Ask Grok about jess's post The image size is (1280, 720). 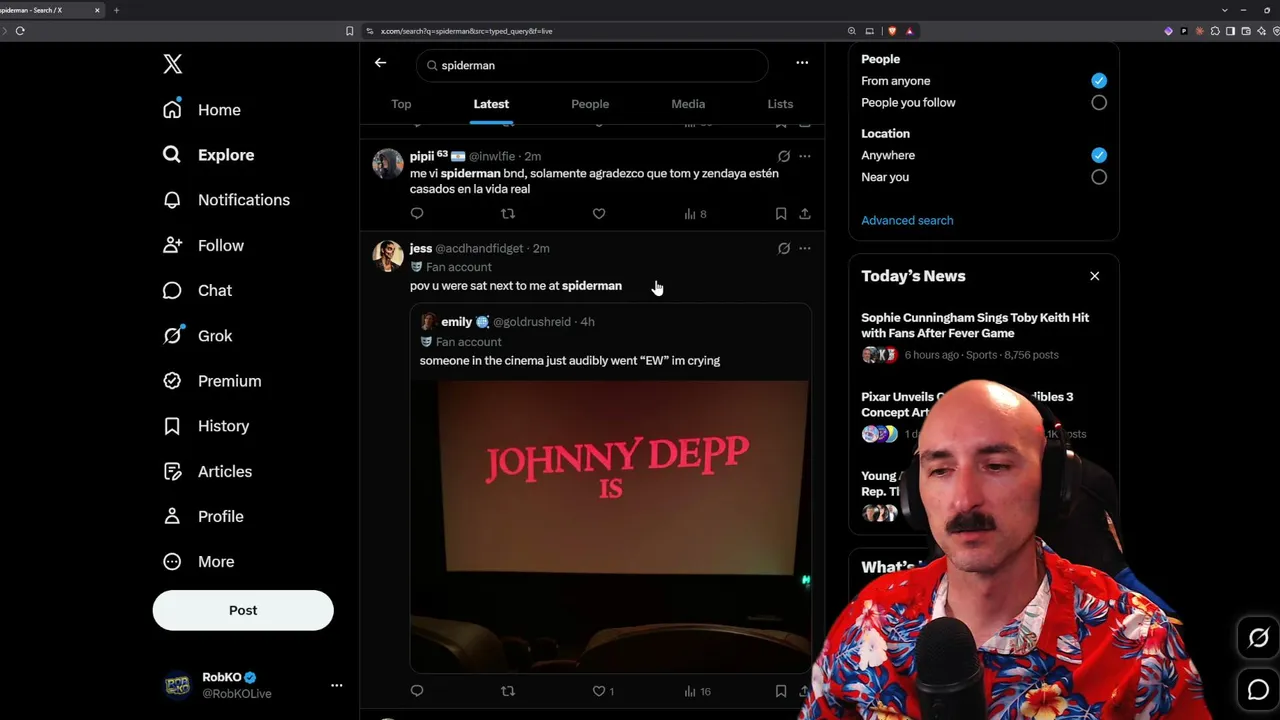point(784,248)
